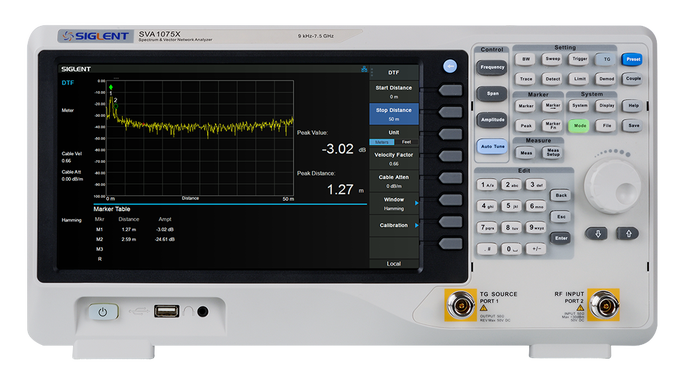Toggle the TG tracking generator key
This screenshot has height=386, width=680.
click(x=606, y=59)
